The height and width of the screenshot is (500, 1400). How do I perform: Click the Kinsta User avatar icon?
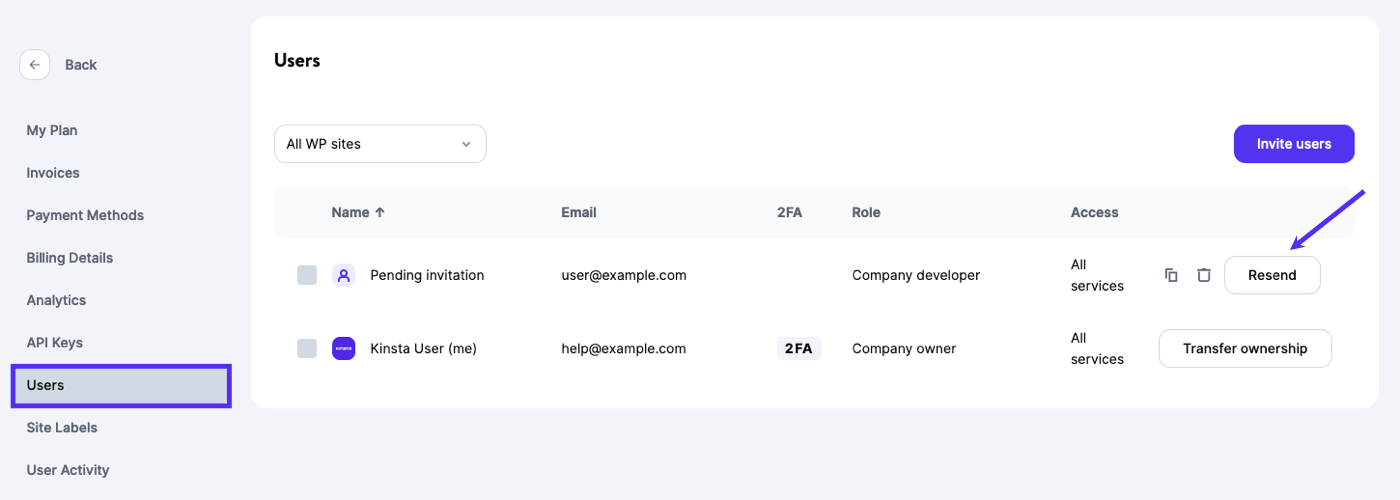[x=343, y=349]
